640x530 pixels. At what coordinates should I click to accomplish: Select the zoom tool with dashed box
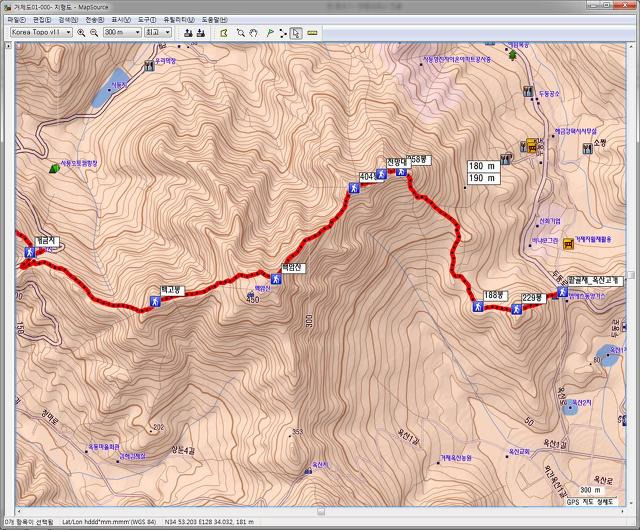click(x=241, y=33)
